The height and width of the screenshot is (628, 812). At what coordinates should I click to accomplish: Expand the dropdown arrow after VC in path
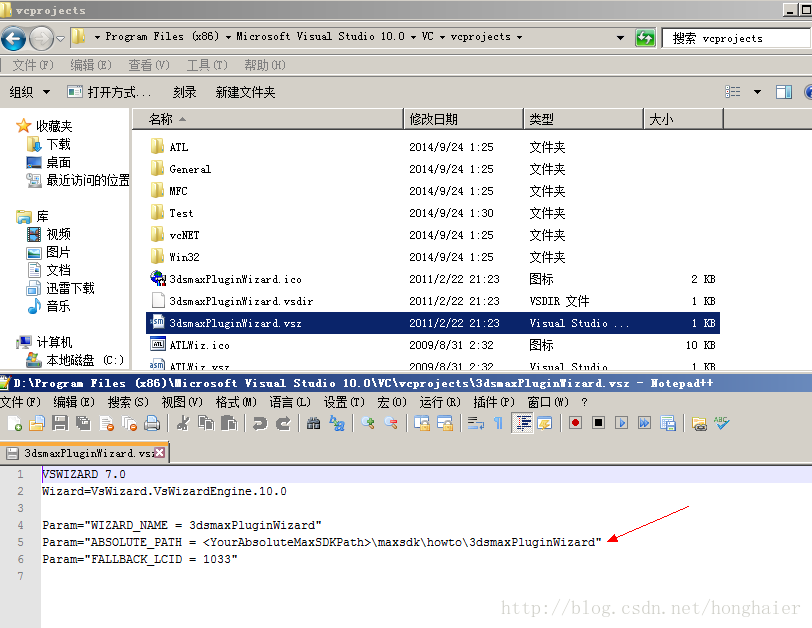tap(442, 37)
